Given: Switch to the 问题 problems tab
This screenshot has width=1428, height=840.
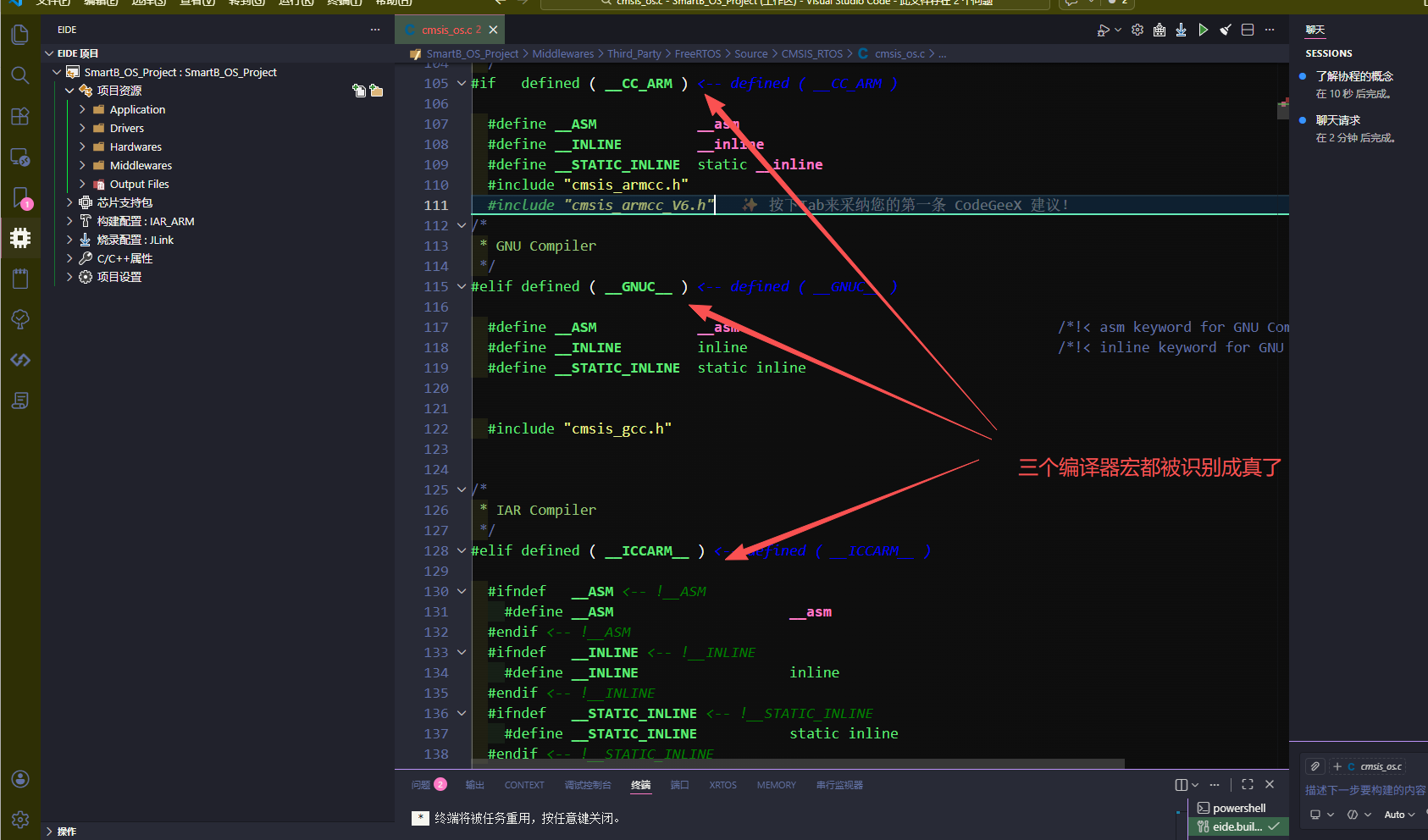Looking at the screenshot, I should 421,785.
